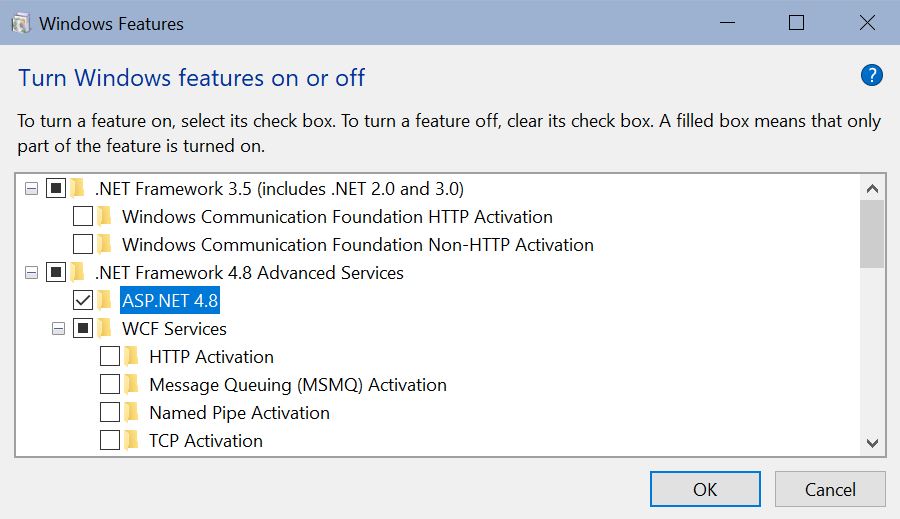
Task: Click folder icon next to TCP Activation
Action: pos(132,440)
